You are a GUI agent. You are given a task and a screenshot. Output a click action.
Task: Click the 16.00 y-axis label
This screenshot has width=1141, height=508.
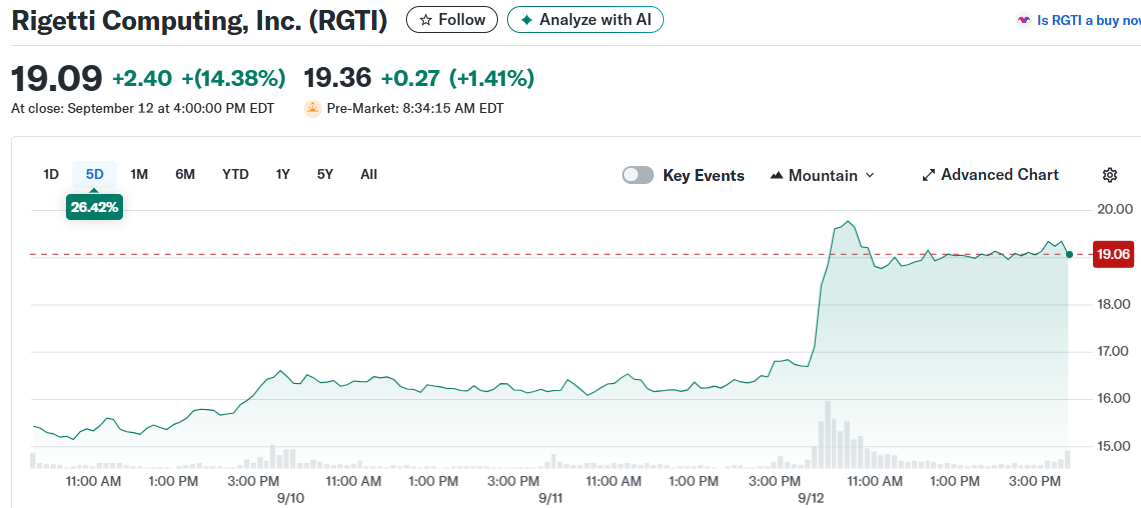click(1114, 399)
